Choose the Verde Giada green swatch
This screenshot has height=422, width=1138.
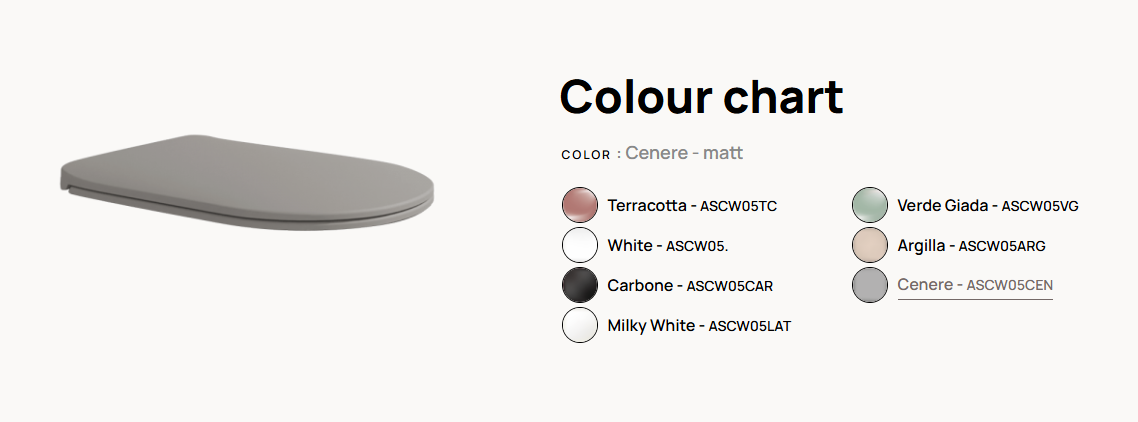pos(869,205)
